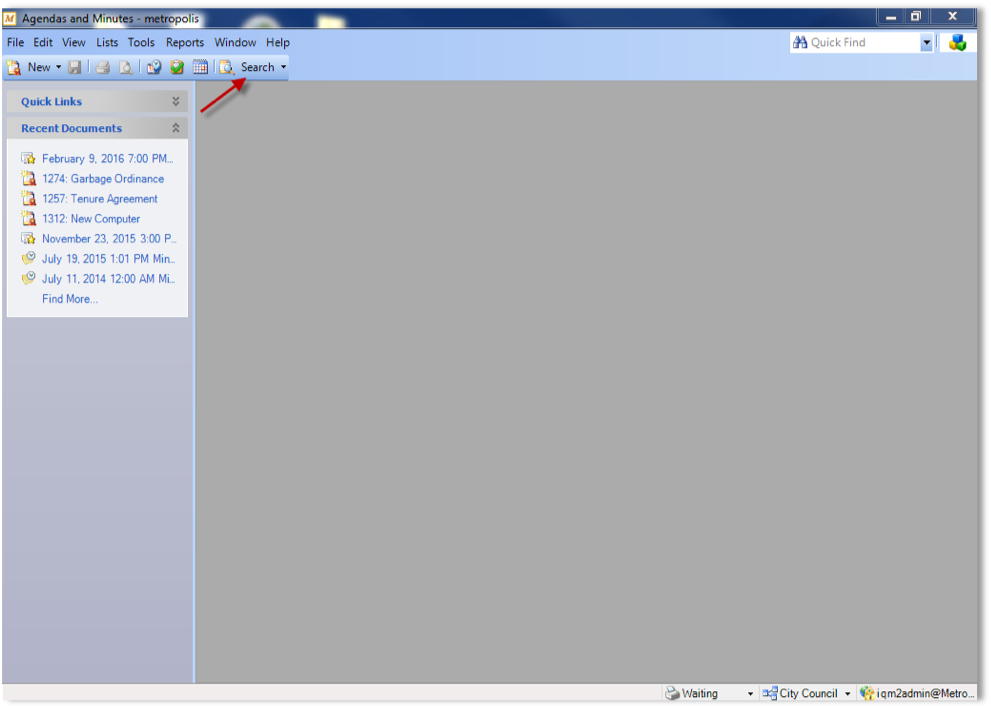This screenshot has width=991, height=708.
Task: Expand the Quick Links panel chevron
Action: click(176, 101)
